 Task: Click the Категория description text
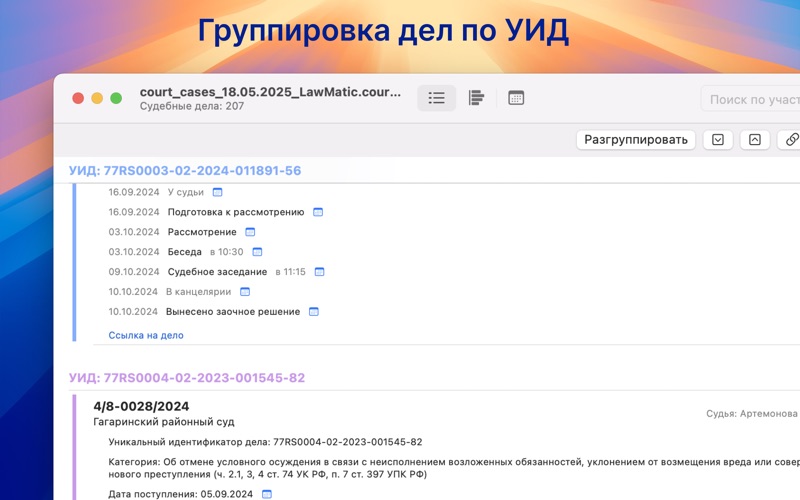tap(454, 468)
